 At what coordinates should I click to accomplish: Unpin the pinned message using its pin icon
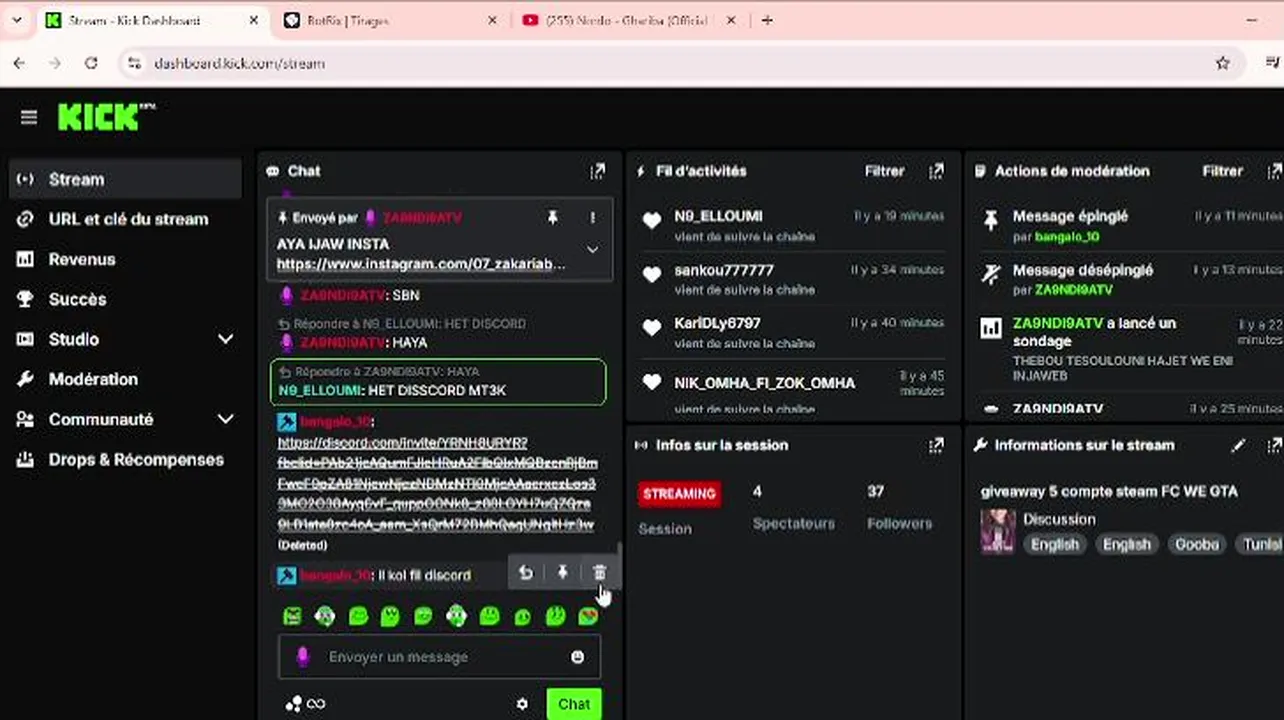pyautogui.click(x=552, y=217)
